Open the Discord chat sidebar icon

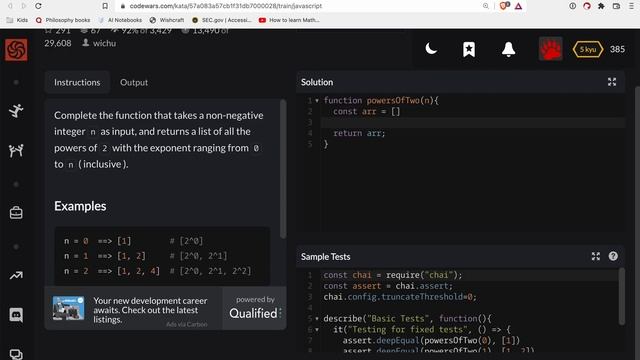[x=16, y=315]
